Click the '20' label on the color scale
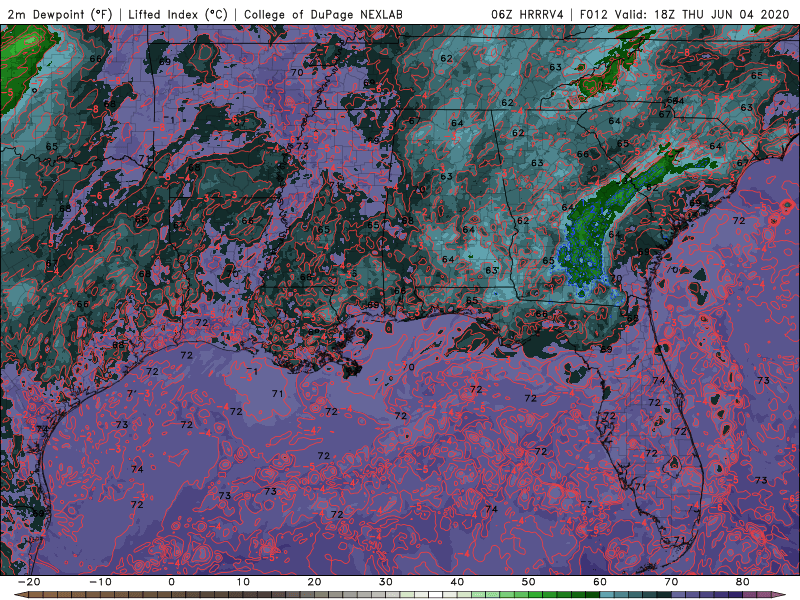Viewport: 800px width, 600px height. pyautogui.click(x=314, y=582)
